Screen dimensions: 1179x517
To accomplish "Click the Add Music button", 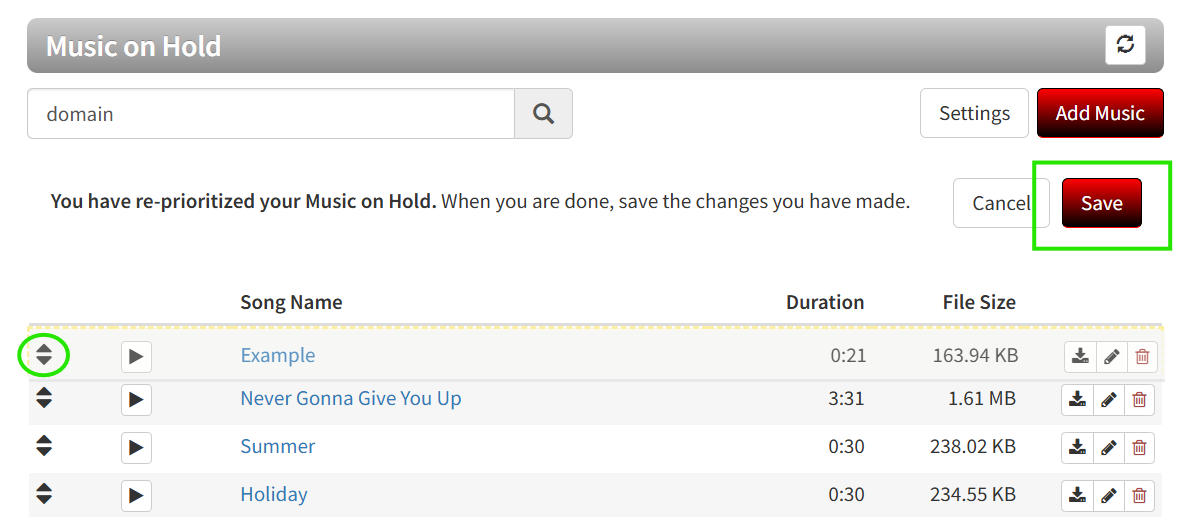I will tap(1100, 113).
